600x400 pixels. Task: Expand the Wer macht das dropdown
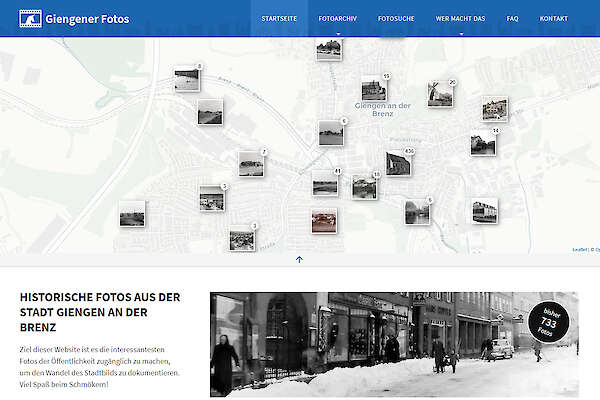point(460,19)
